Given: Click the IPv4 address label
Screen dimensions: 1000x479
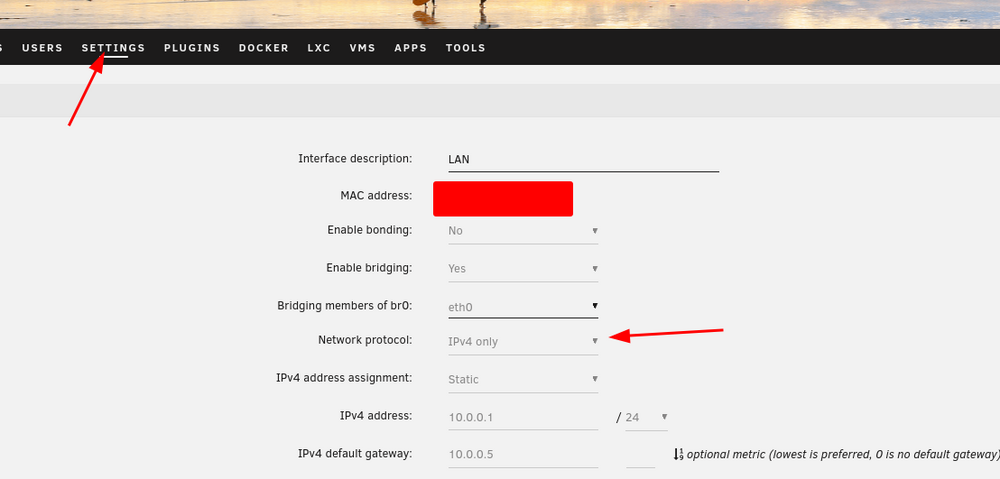Looking at the screenshot, I should pos(376,416).
